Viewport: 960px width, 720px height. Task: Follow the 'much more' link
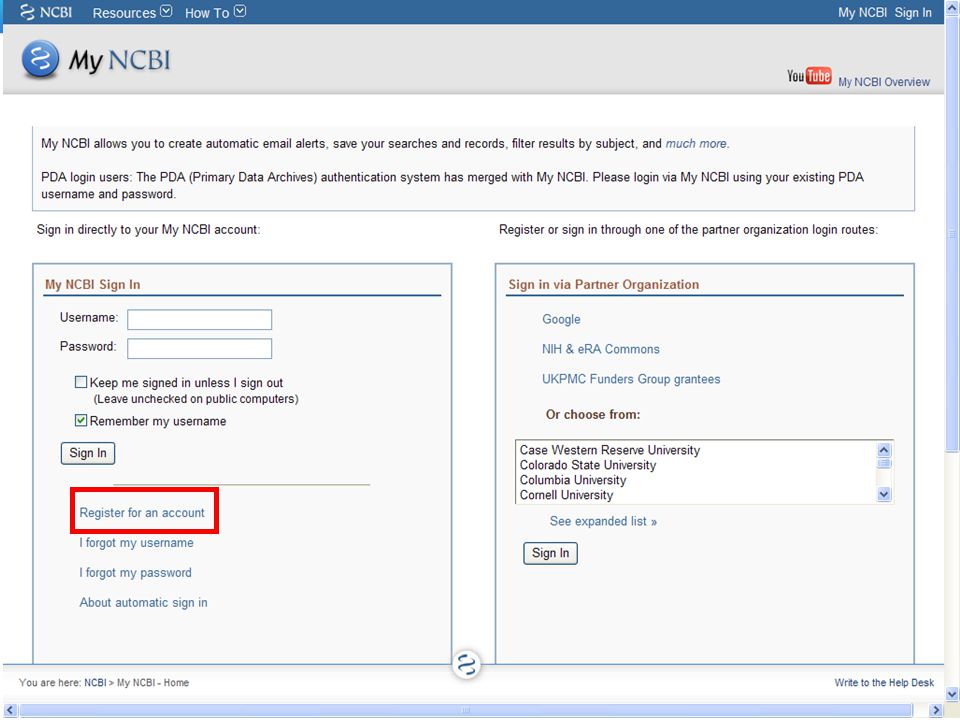pyautogui.click(x=697, y=143)
